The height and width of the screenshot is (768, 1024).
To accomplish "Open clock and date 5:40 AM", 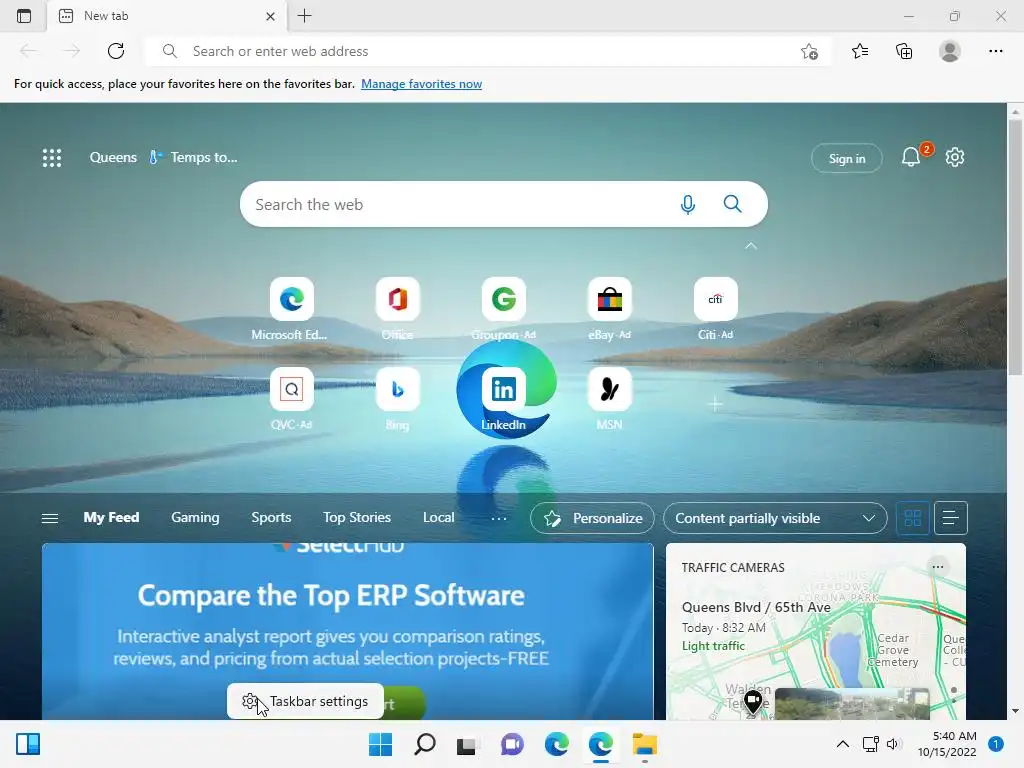I will tap(947, 744).
